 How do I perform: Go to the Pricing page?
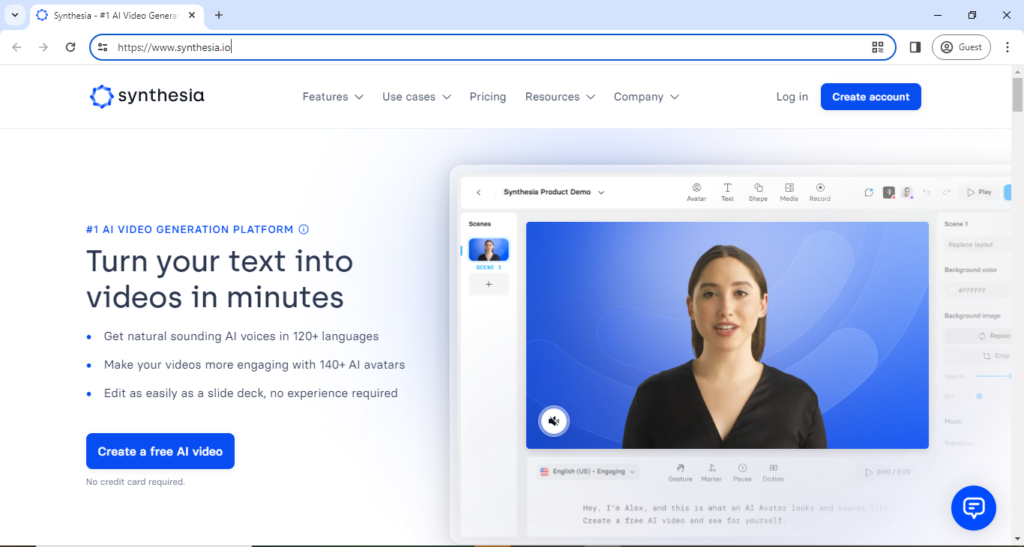click(x=488, y=97)
